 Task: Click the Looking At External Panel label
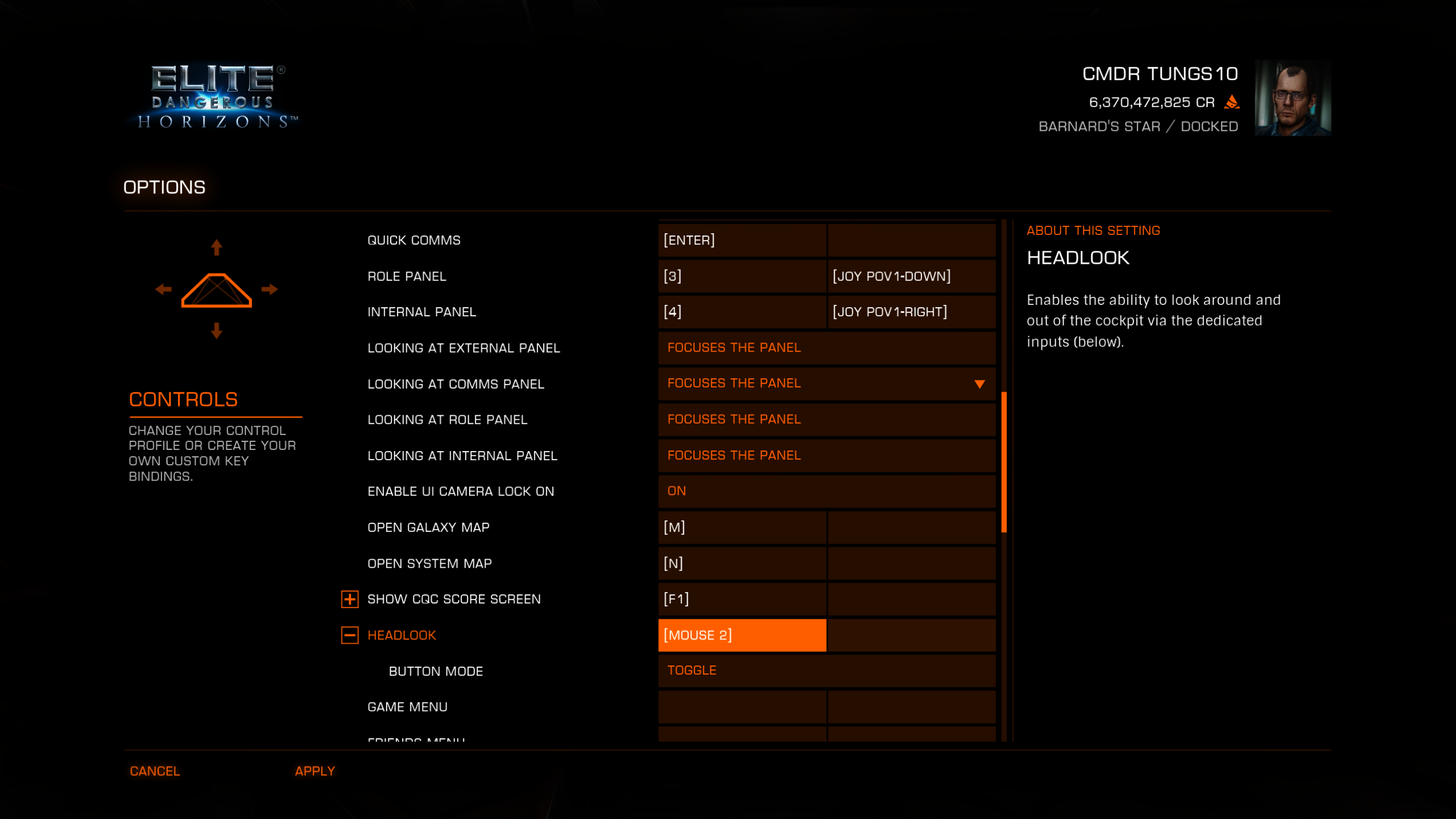coord(464,348)
